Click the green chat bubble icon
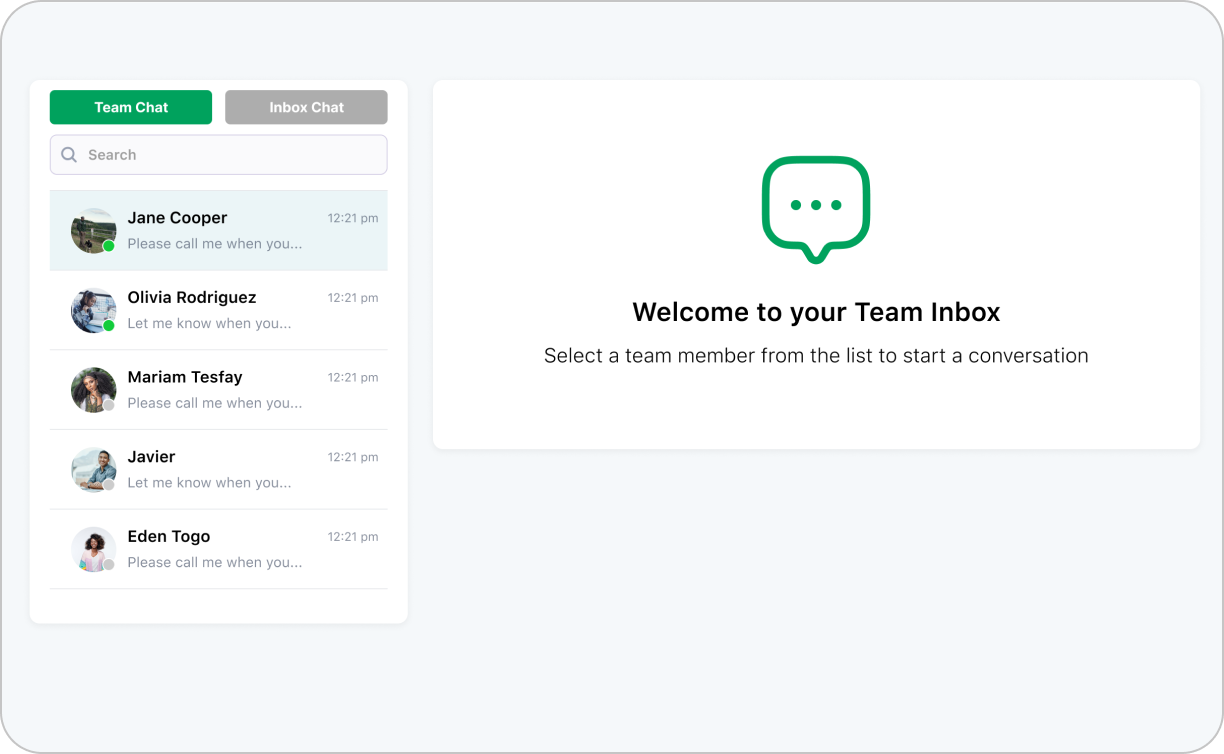This screenshot has height=754, width=1224. pyautogui.click(x=816, y=209)
